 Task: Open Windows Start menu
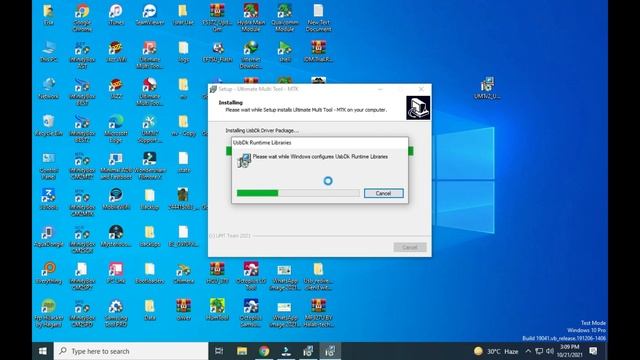42,351
